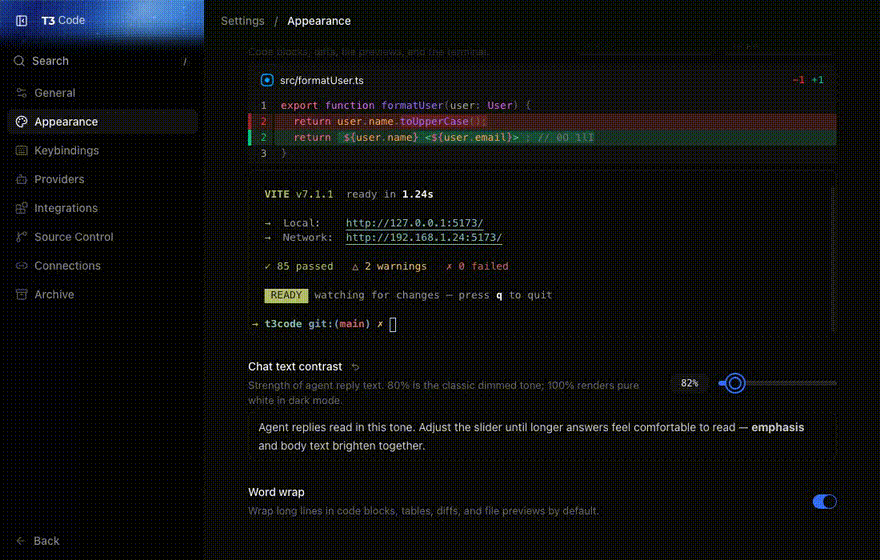Select Appearance in the sidebar
Screen dimensions: 880x560
click(x=102, y=122)
